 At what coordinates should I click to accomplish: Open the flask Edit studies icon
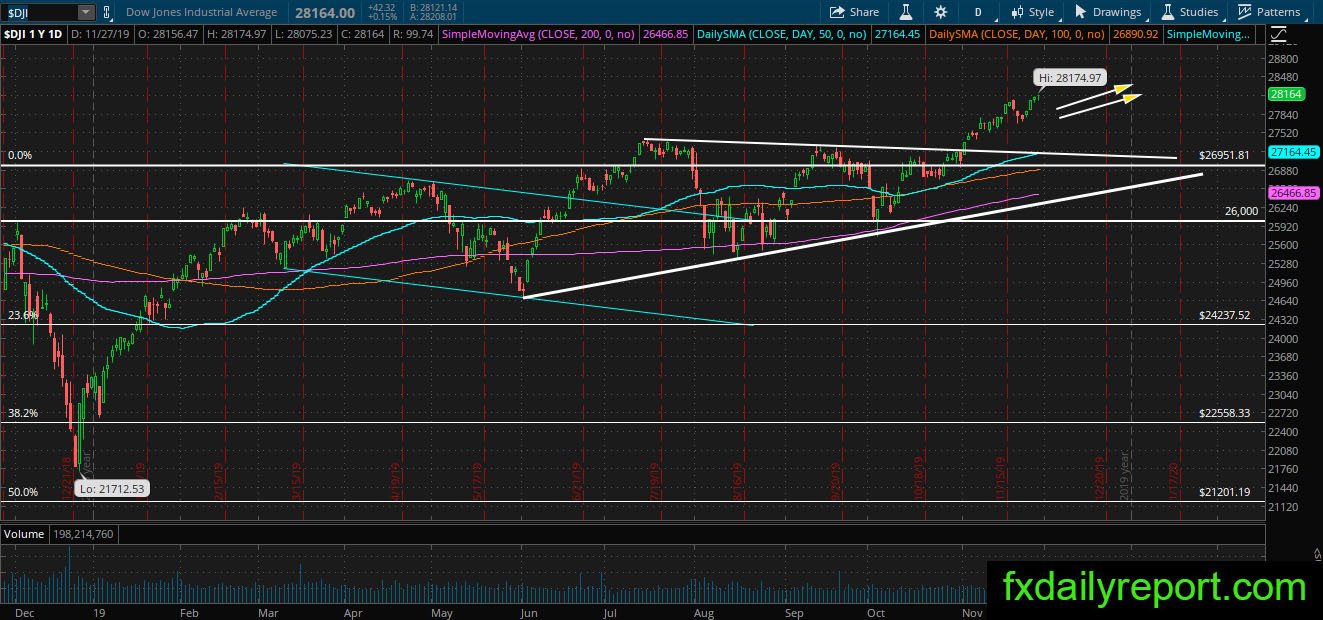pyautogui.click(x=906, y=12)
